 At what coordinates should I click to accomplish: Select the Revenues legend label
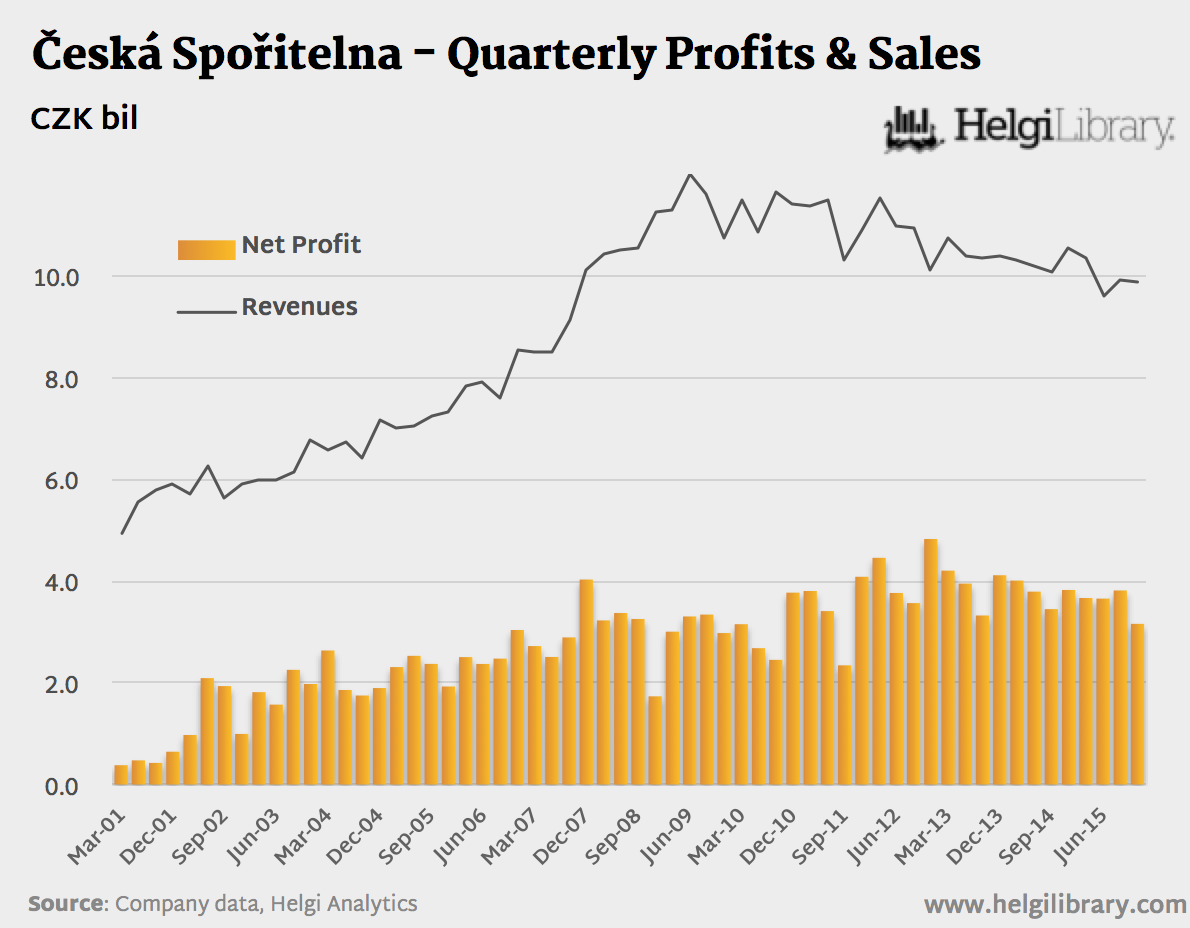[299, 307]
